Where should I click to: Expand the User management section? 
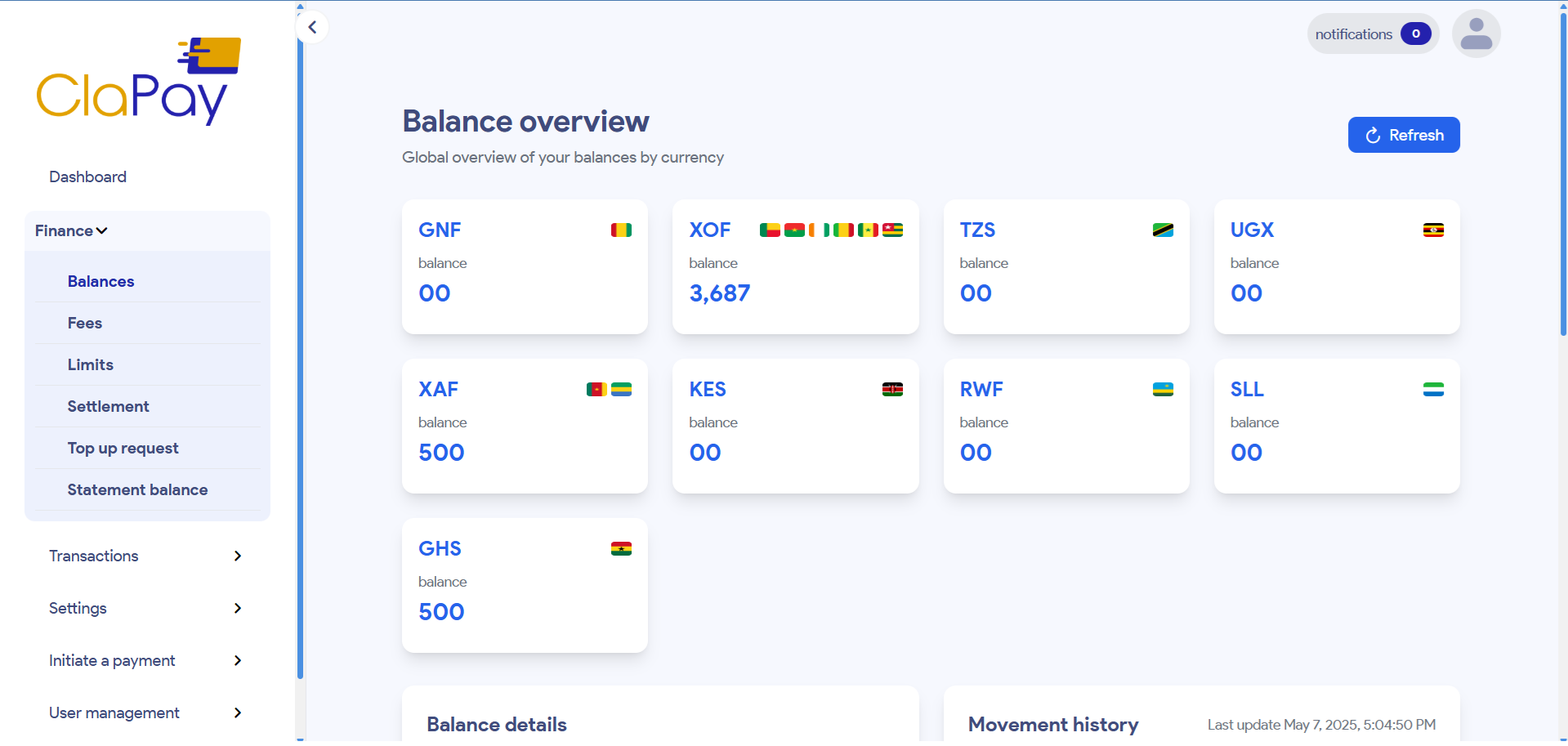click(114, 712)
